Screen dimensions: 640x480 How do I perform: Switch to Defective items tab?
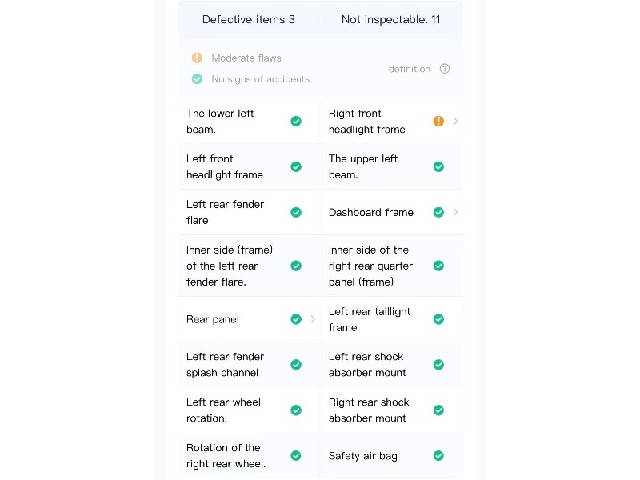(249, 19)
